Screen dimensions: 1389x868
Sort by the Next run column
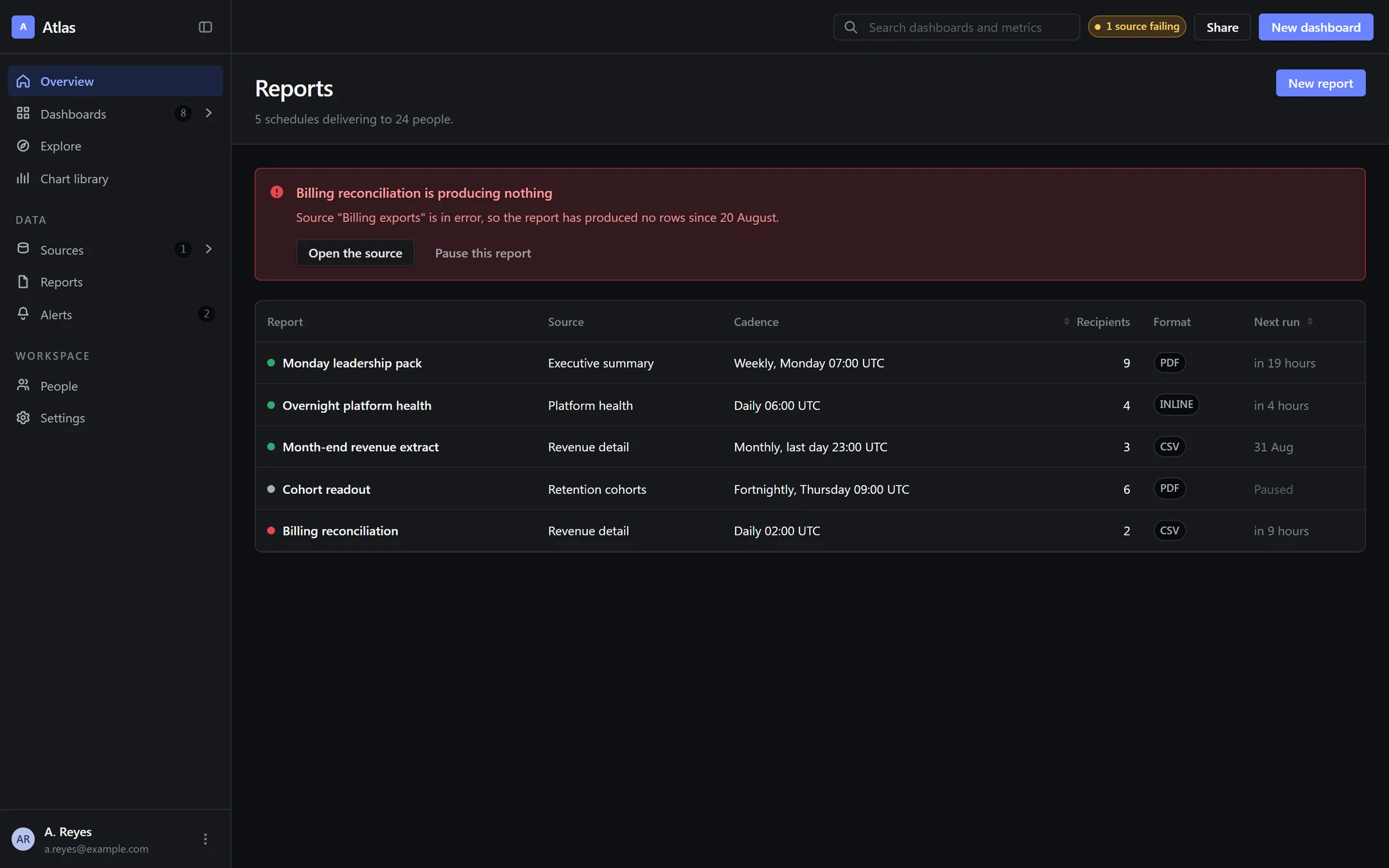click(x=1284, y=321)
